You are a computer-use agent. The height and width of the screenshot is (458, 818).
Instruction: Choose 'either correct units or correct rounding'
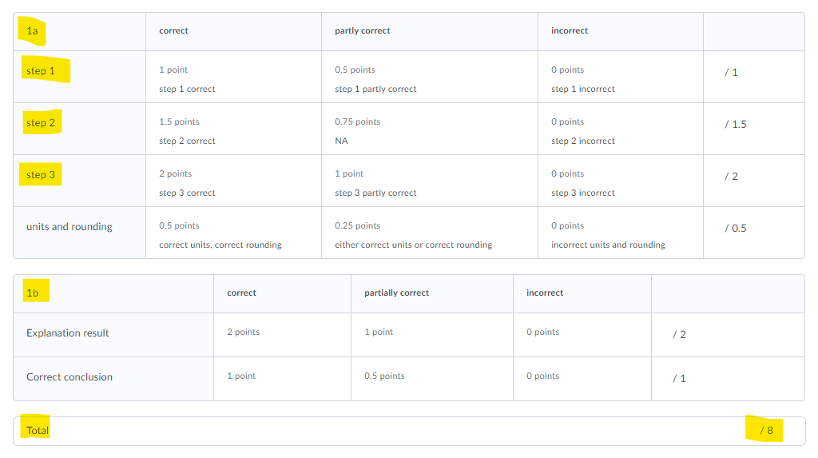[429, 234]
